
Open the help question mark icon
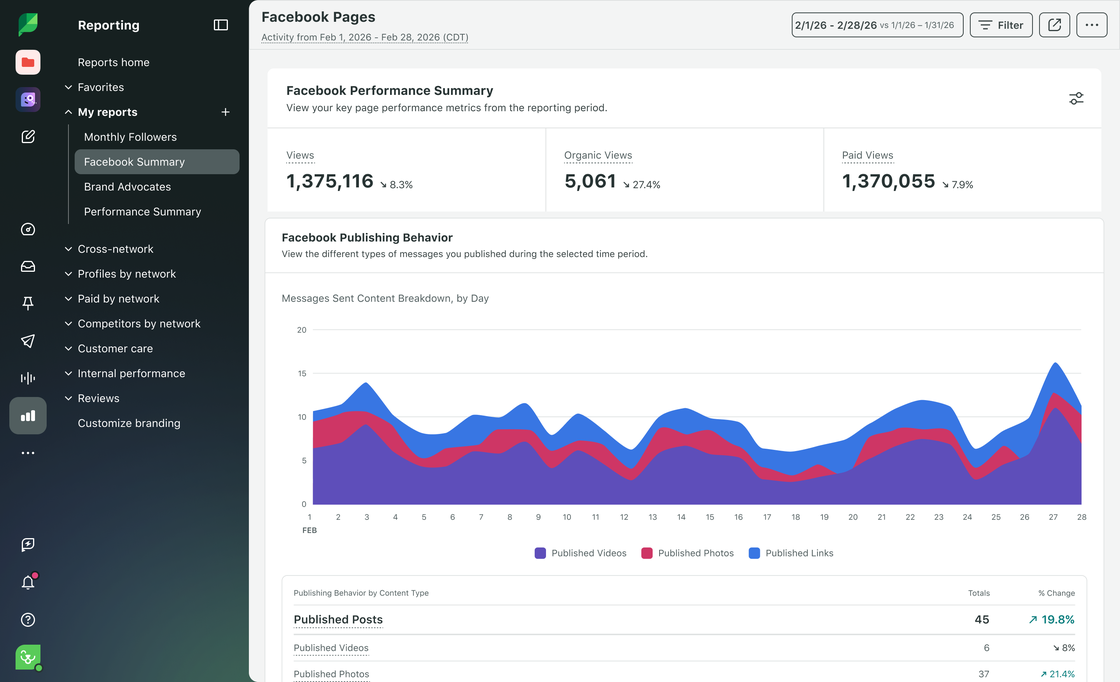click(x=28, y=620)
